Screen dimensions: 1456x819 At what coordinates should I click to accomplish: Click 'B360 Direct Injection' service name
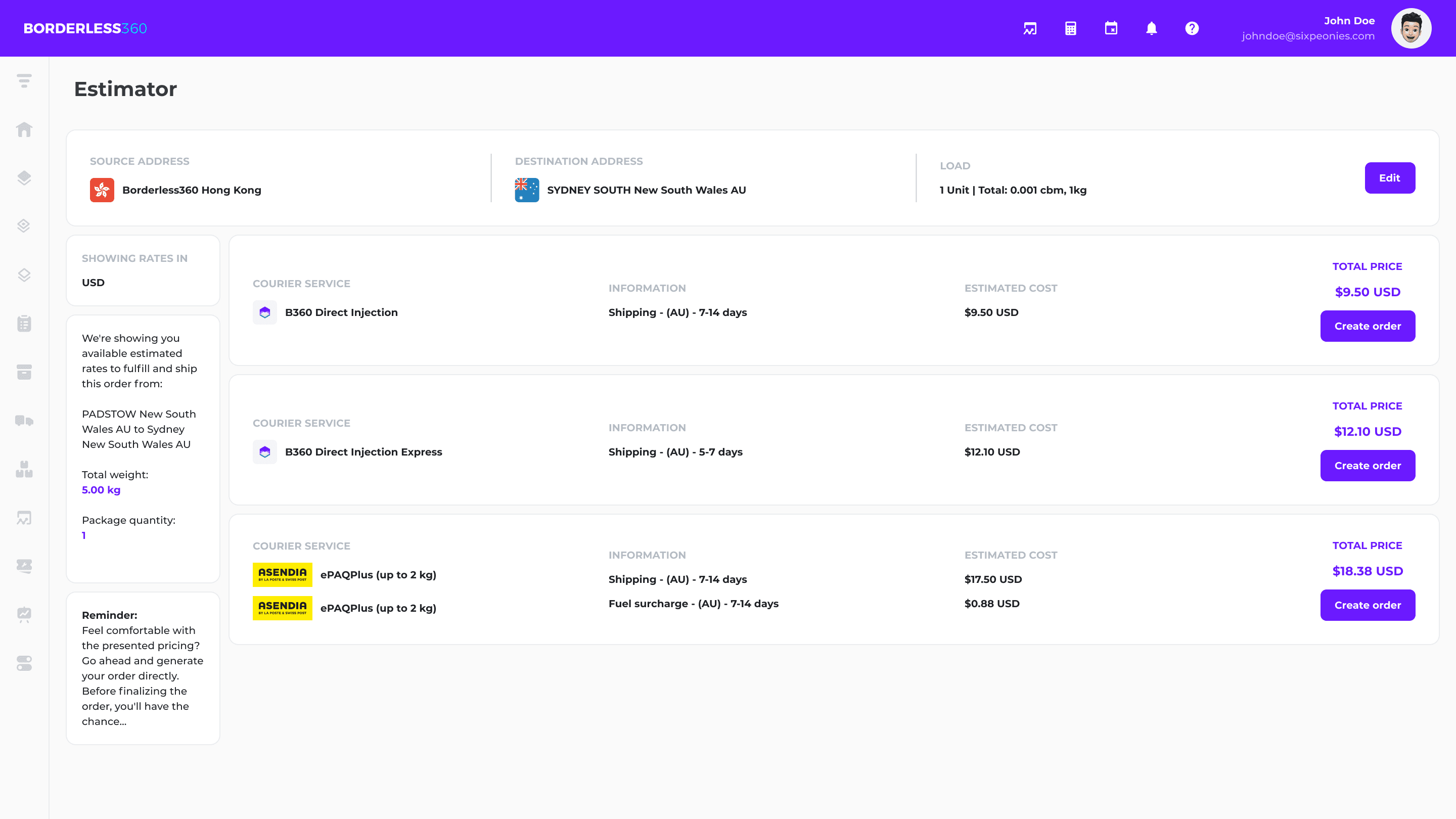click(341, 312)
